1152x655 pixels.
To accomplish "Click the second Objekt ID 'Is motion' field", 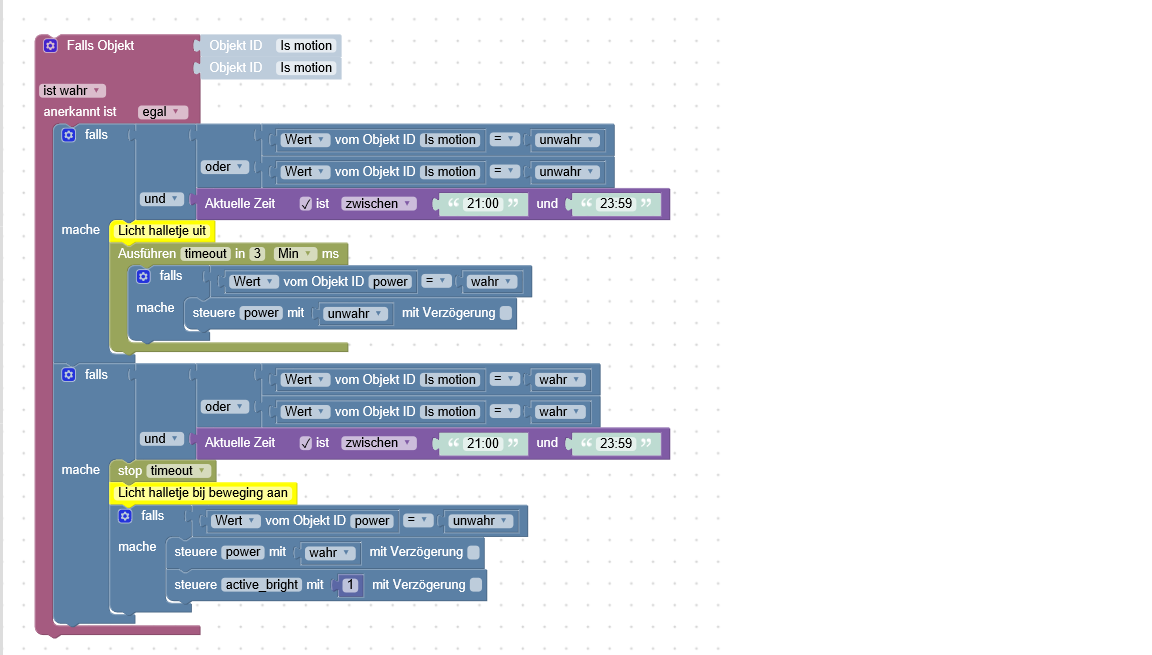I will [306, 68].
